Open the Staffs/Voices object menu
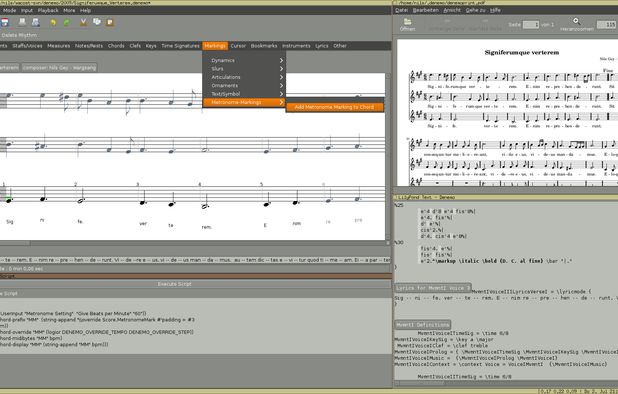Screen dimensions: 618x394 [x=27, y=46]
